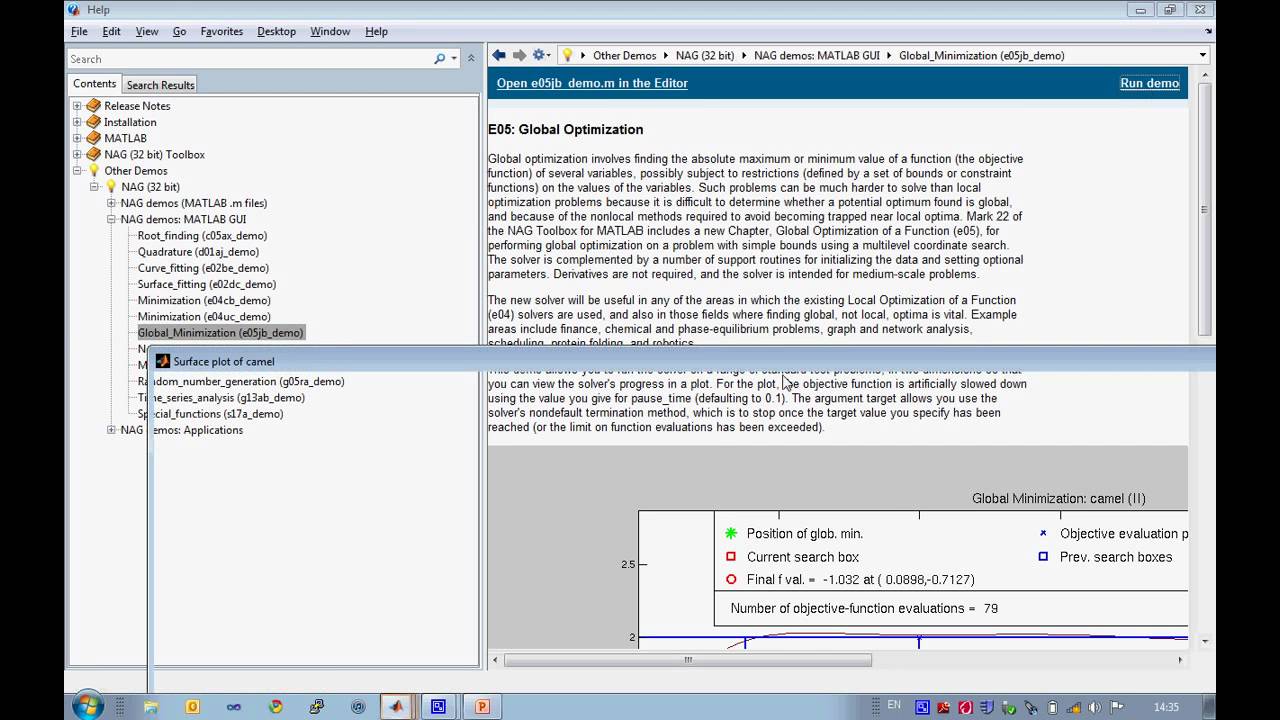
Task: Expand the Installation tree node
Action: tap(77, 122)
